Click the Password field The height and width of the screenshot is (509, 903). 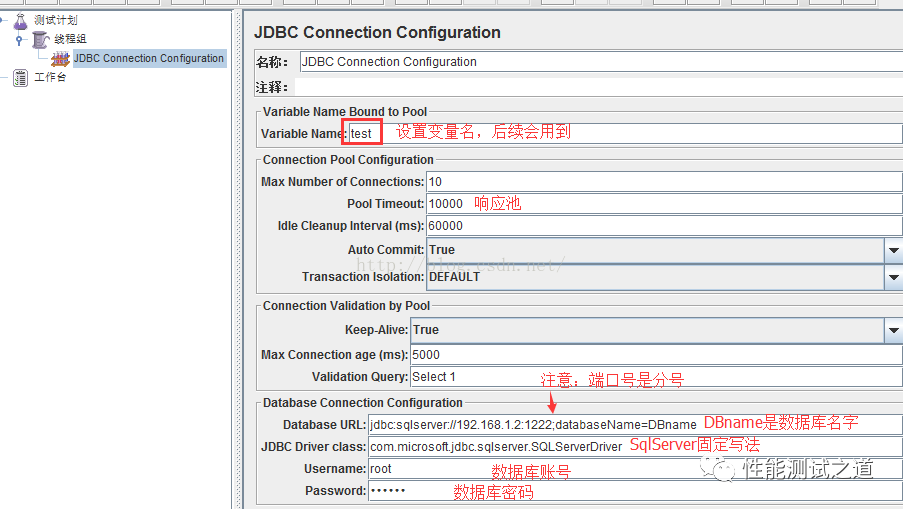pyautogui.click(x=635, y=491)
